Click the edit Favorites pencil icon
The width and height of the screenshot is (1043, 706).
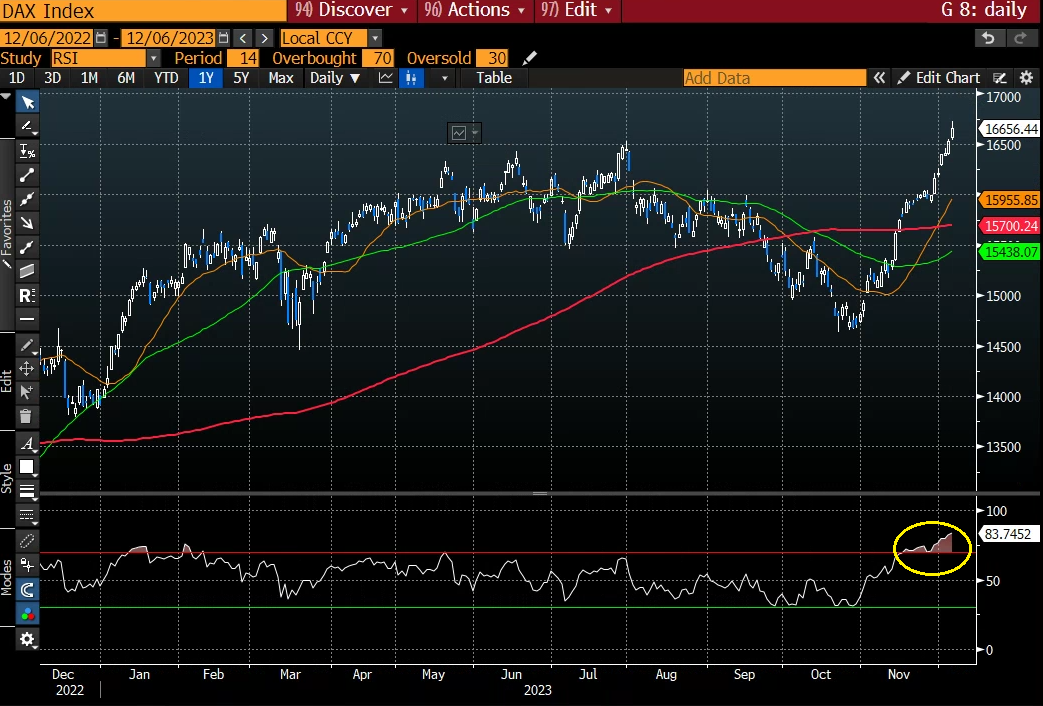[x=7, y=264]
